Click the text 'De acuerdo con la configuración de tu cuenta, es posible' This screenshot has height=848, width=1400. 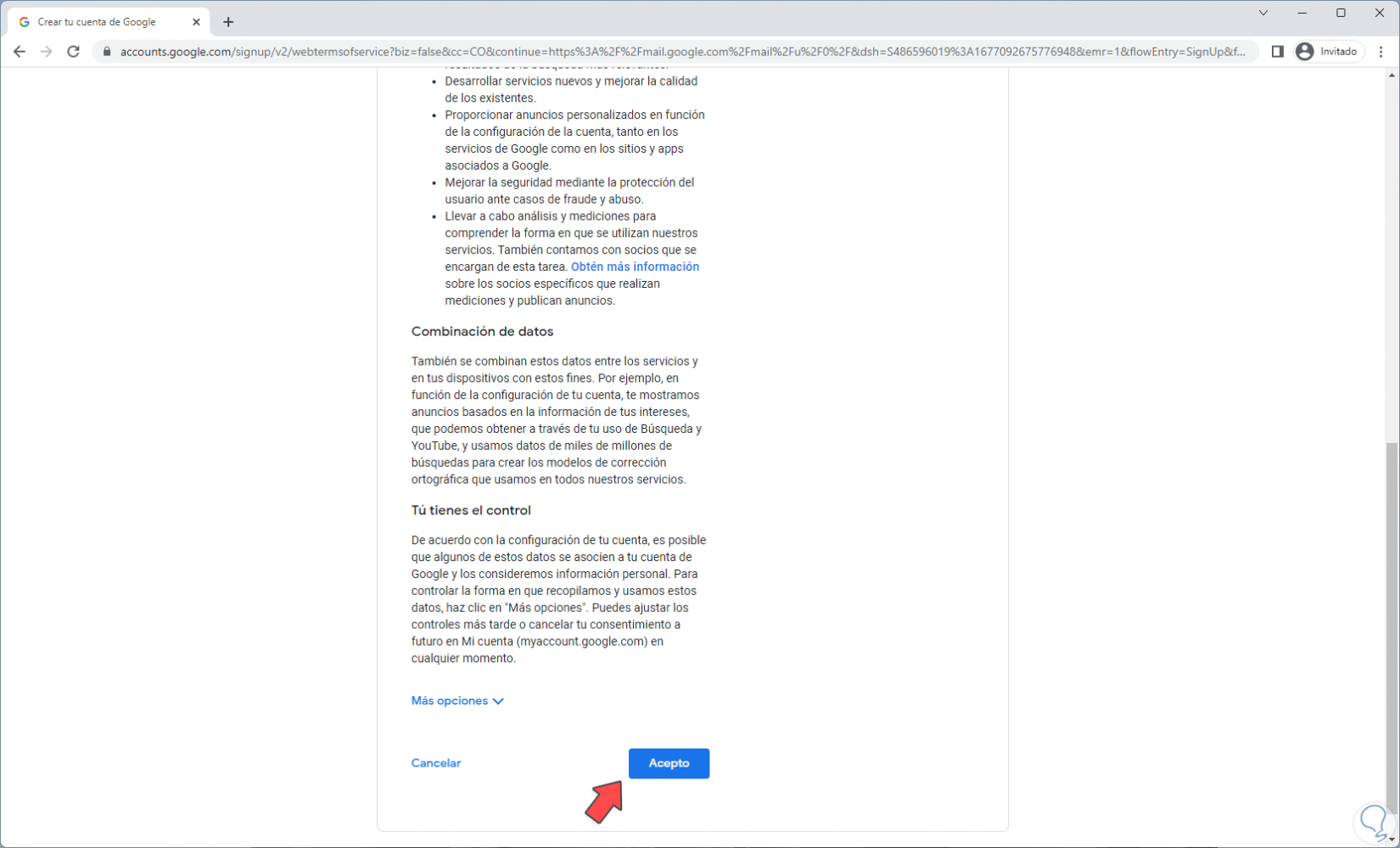pos(558,540)
